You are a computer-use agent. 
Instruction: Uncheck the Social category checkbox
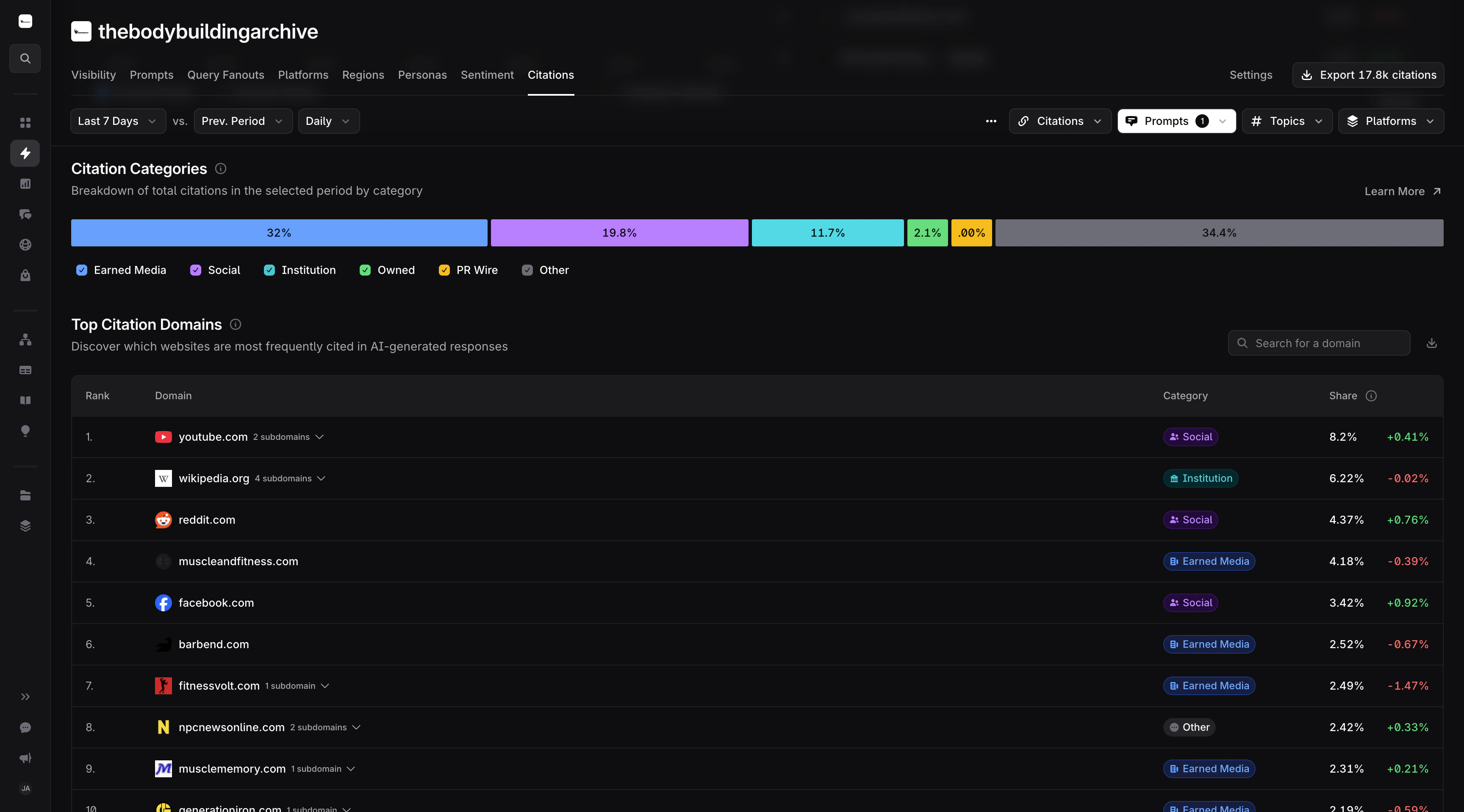[x=196, y=270]
